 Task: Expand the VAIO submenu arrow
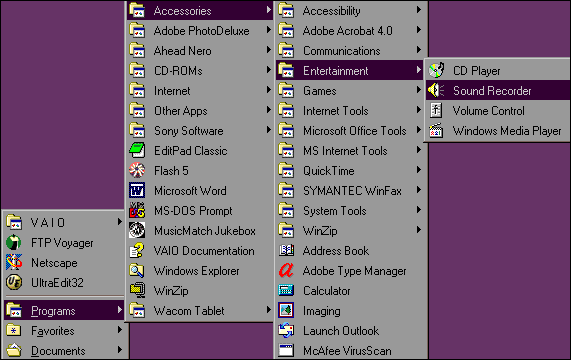pyautogui.click(x=119, y=221)
